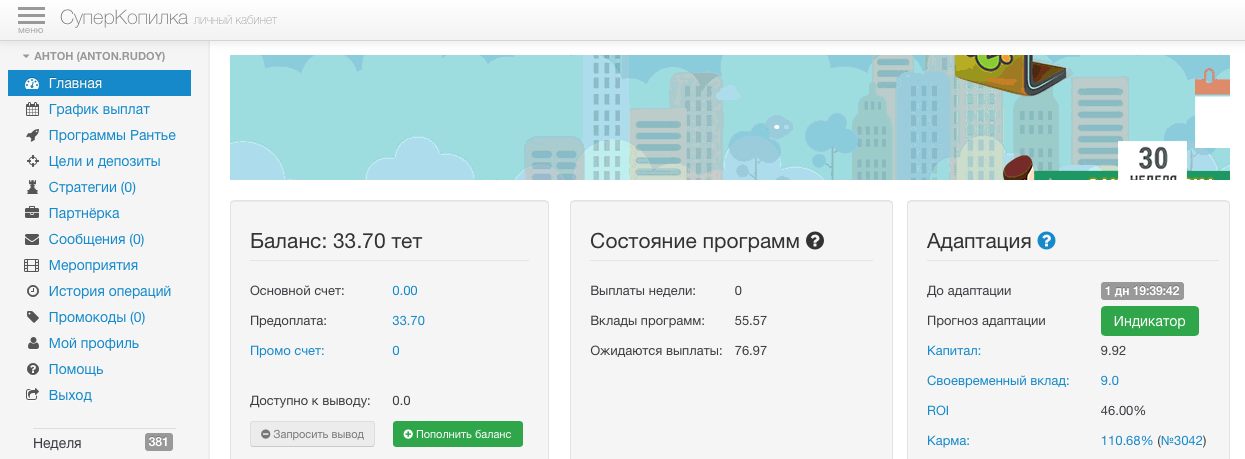Image resolution: width=1245 pixels, height=459 pixels.
Task: Click the rocket icon beside Программы Рантье
Action: pos(32,135)
